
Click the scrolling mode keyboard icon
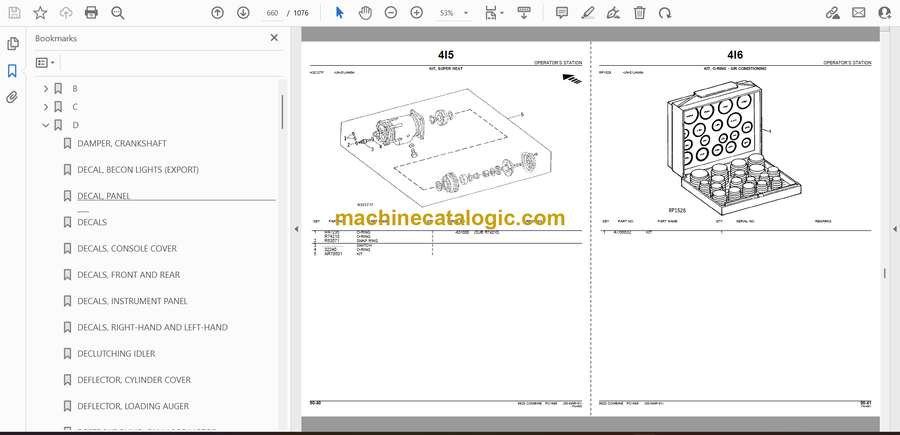pos(523,13)
